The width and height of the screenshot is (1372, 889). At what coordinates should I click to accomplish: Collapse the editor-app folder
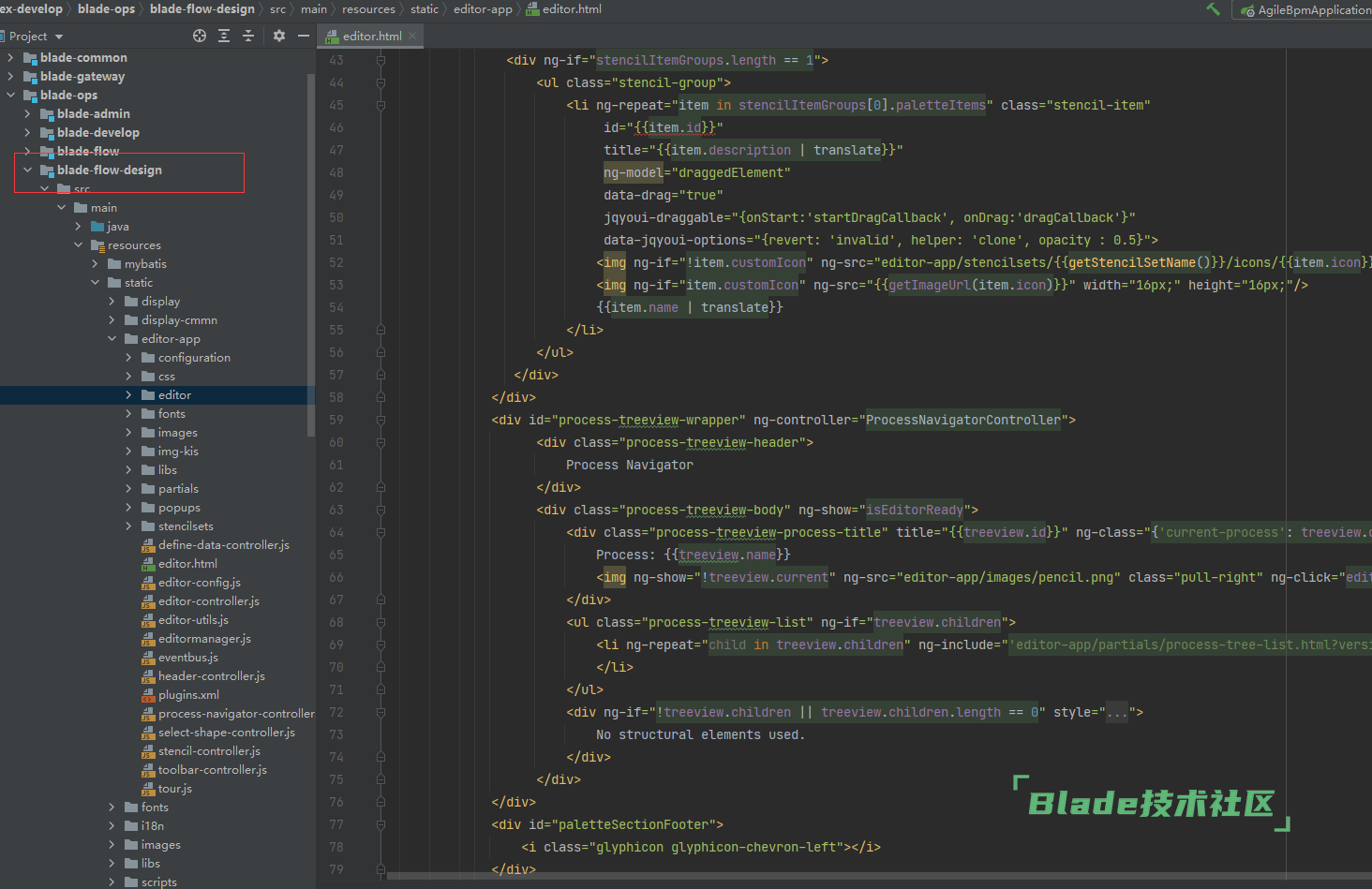point(112,338)
